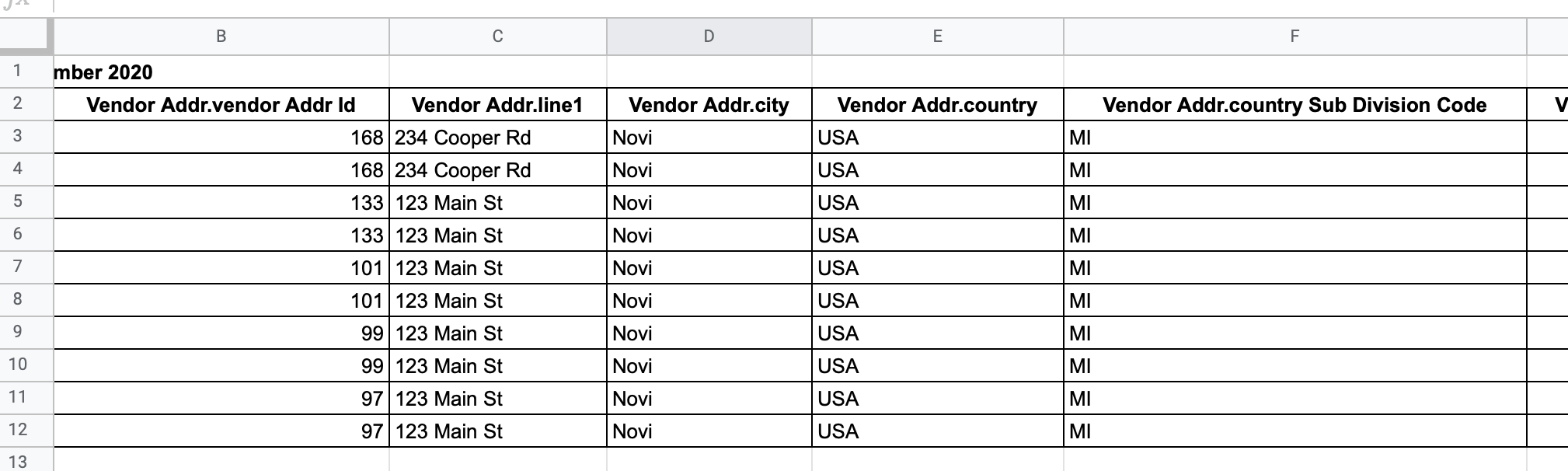This screenshot has height=471, width=1568.
Task: Click 'Vendor Addr.country Sub Division Code' header
Action: point(1294,105)
